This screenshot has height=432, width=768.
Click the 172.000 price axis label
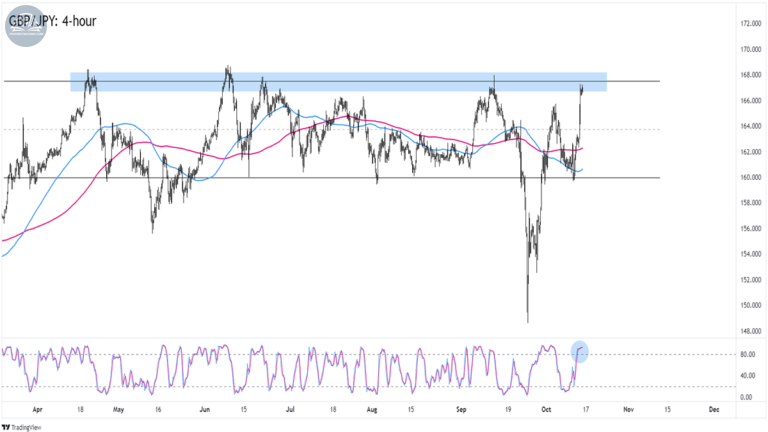(751, 24)
